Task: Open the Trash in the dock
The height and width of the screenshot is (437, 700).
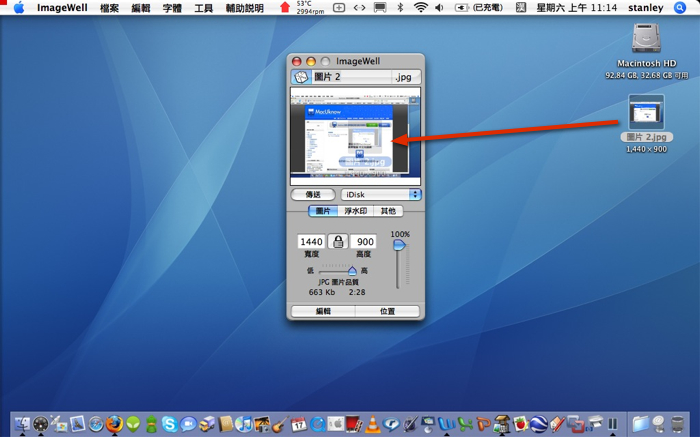Action: coord(678,423)
